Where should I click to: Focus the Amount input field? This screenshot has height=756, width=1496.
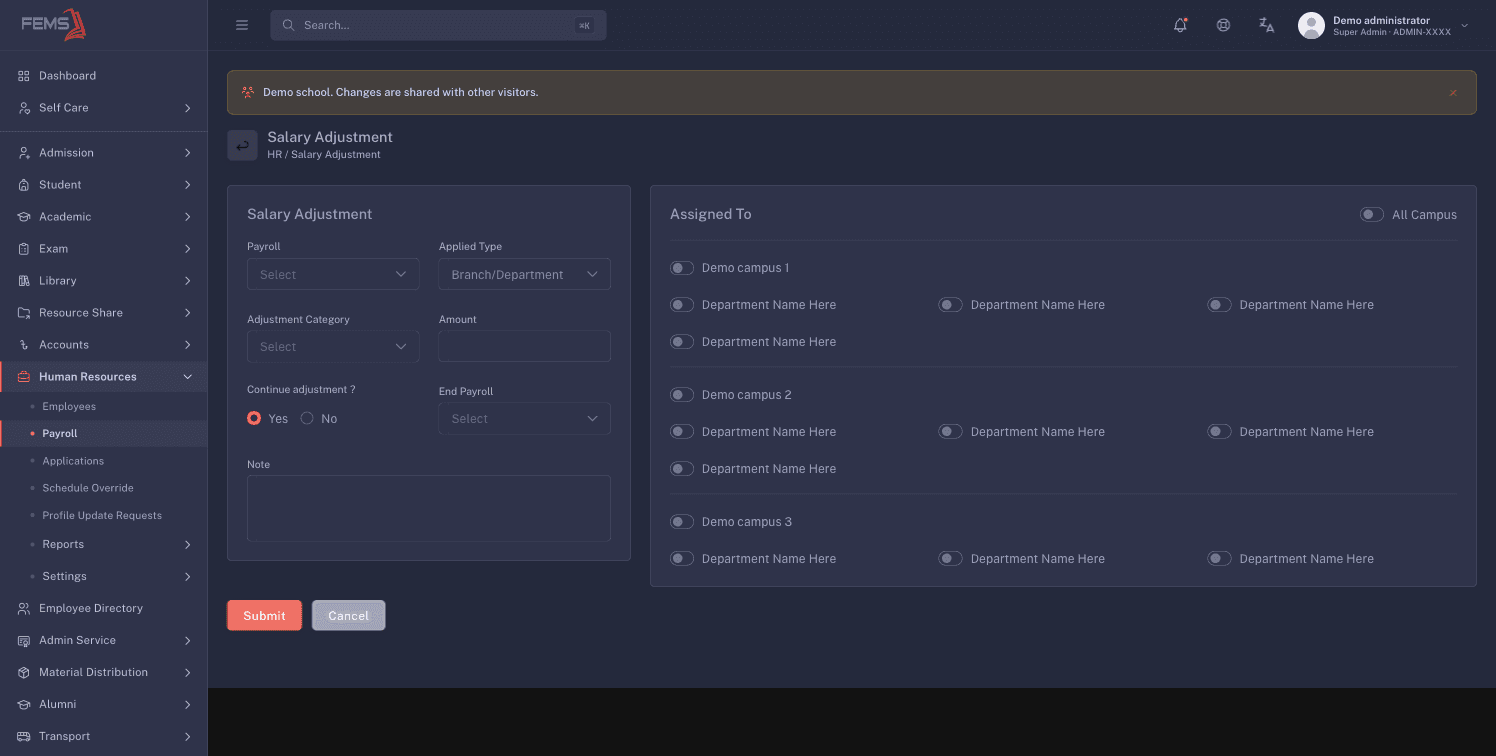[524, 346]
